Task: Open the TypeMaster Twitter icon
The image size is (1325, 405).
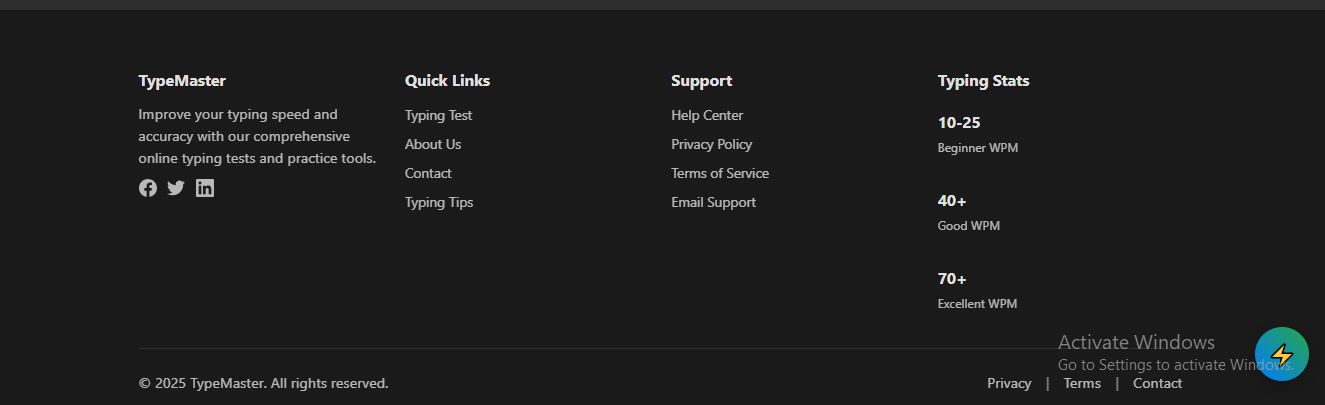Action: [x=176, y=188]
